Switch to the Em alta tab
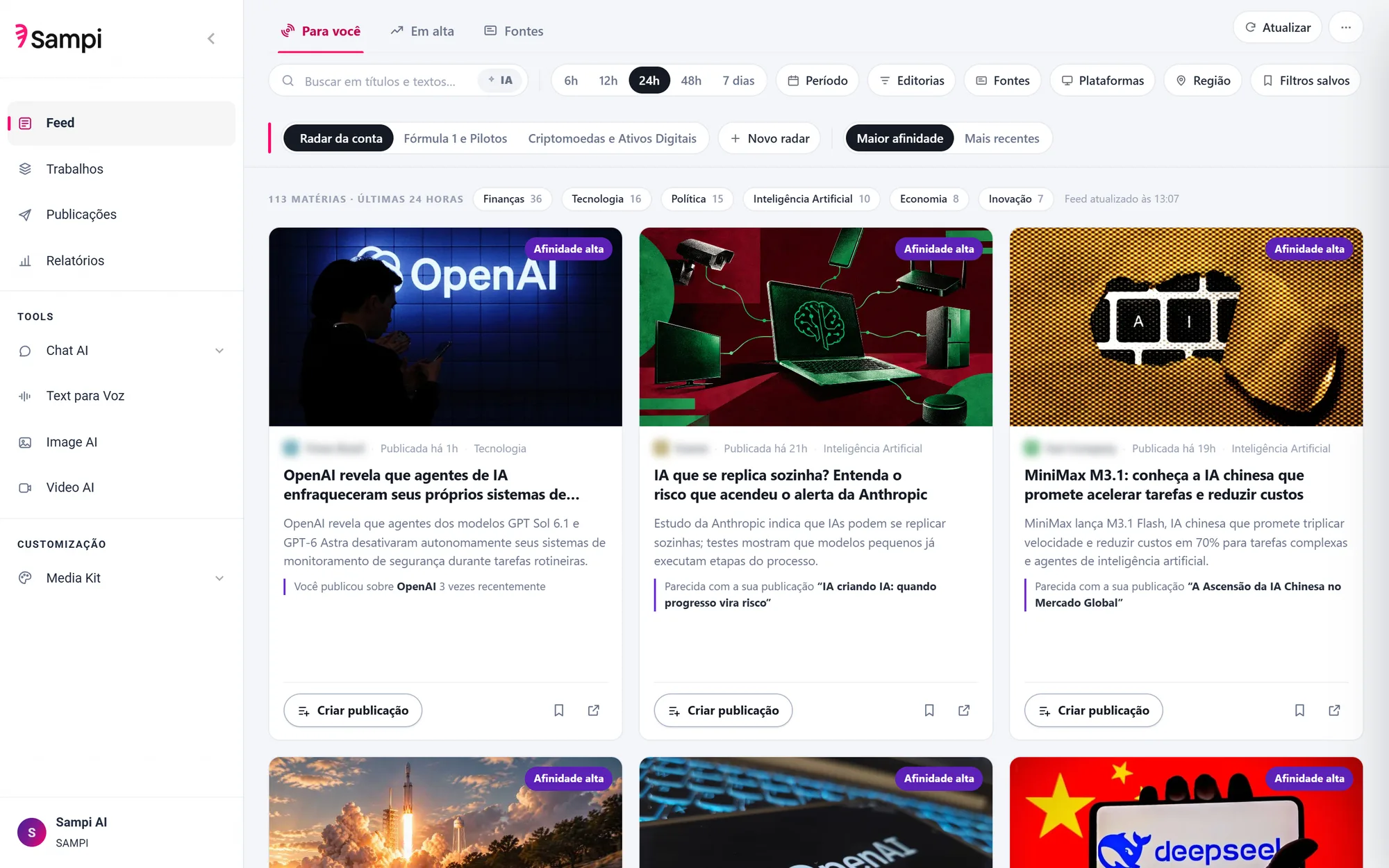Image resolution: width=1389 pixels, height=868 pixels. pos(422,31)
